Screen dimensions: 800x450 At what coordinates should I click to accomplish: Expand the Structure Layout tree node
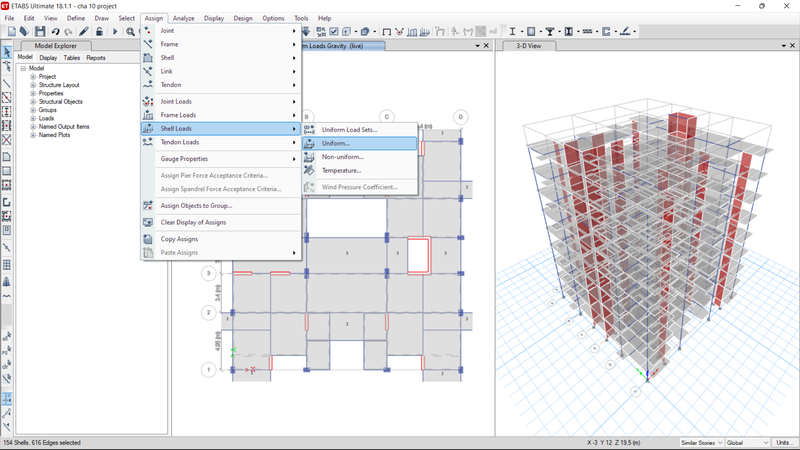click(33, 85)
